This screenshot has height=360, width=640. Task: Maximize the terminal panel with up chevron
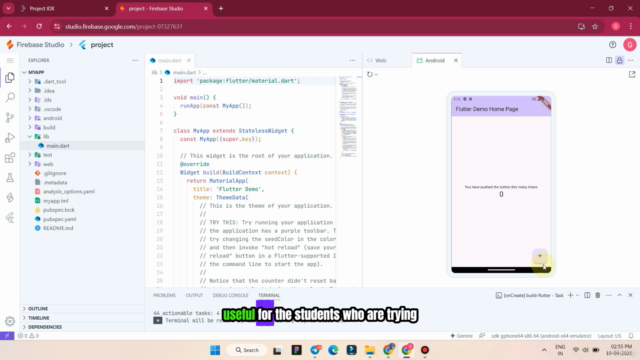[x=620, y=295]
